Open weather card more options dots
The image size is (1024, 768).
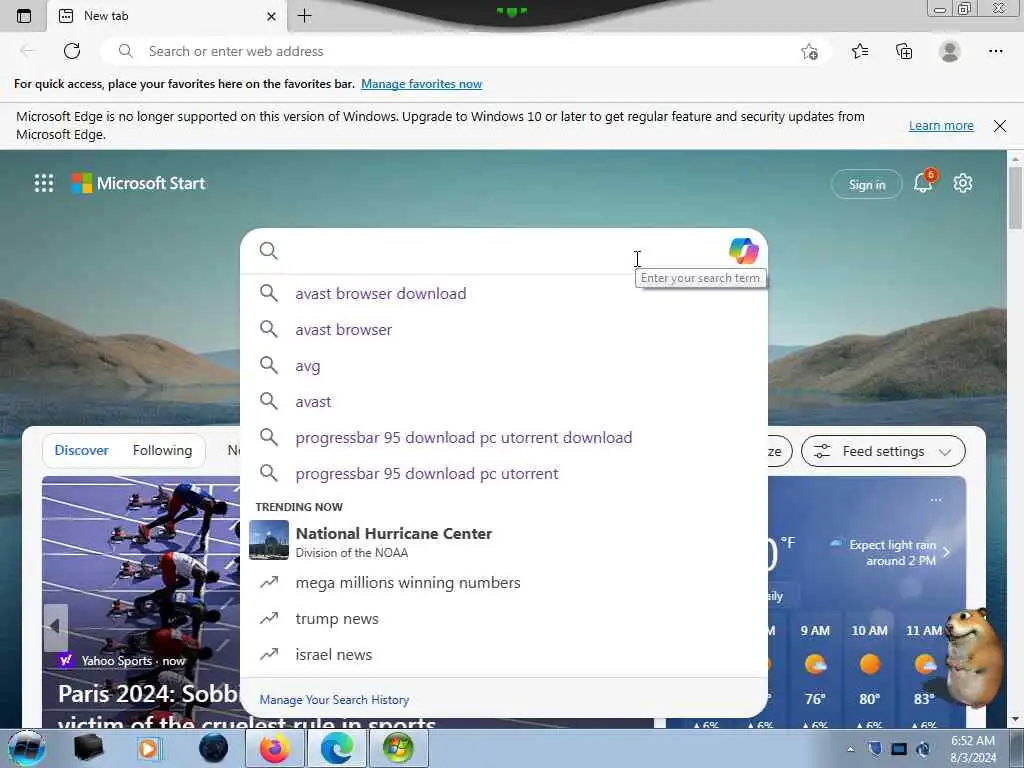coord(936,500)
